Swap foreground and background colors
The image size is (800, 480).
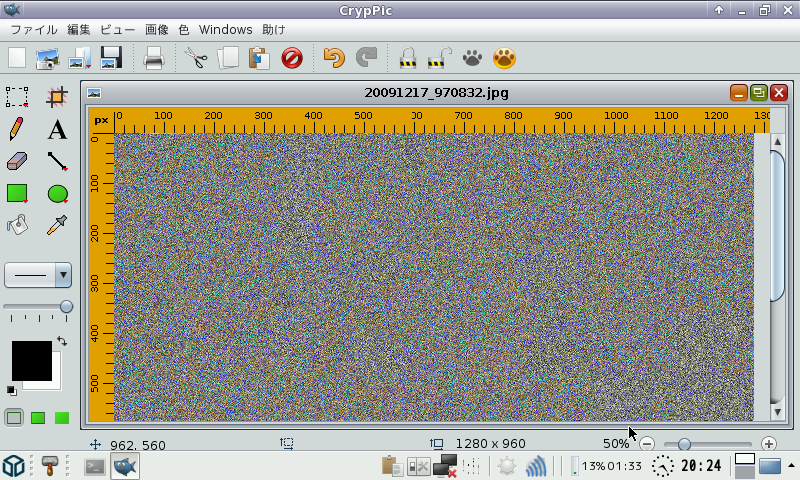[x=61, y=342]
